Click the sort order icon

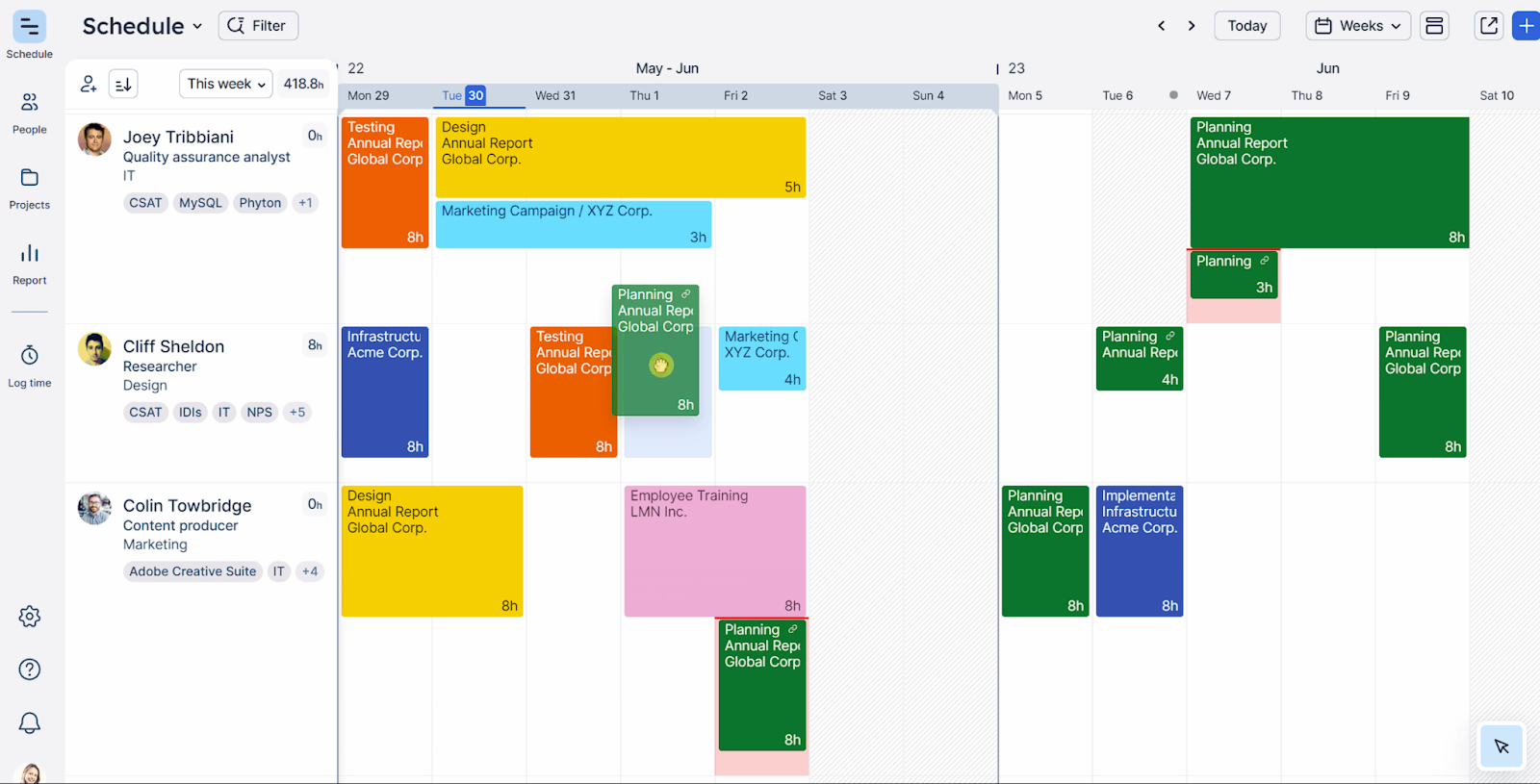[123, 85]
